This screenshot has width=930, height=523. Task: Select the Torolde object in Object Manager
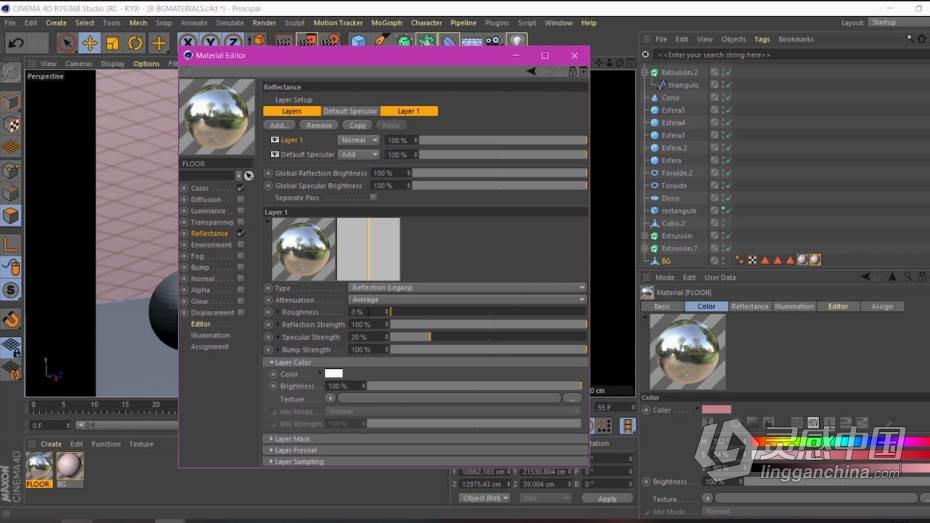click(x=674, y=186)
